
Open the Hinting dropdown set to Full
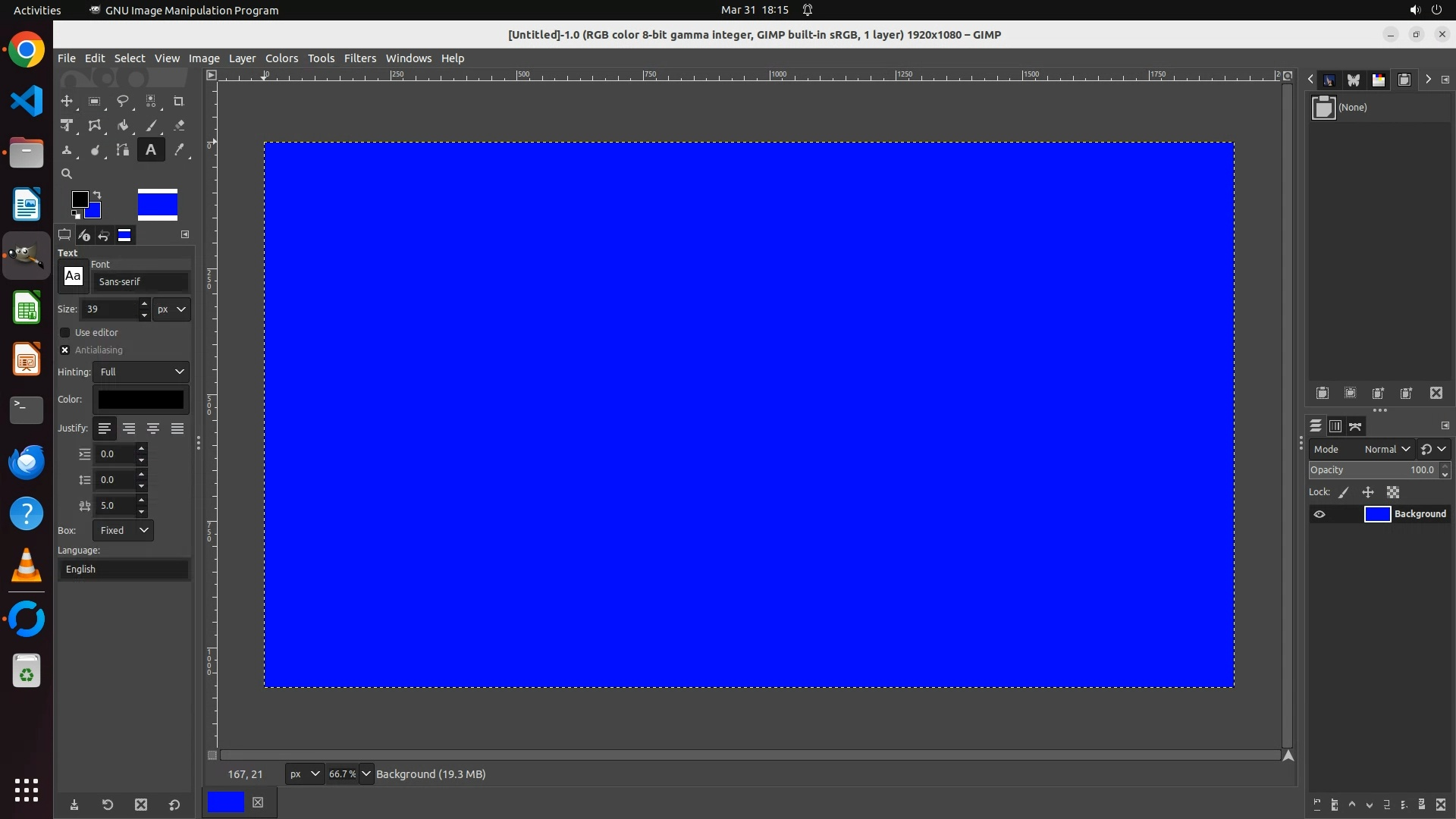(x=141, y=372)
